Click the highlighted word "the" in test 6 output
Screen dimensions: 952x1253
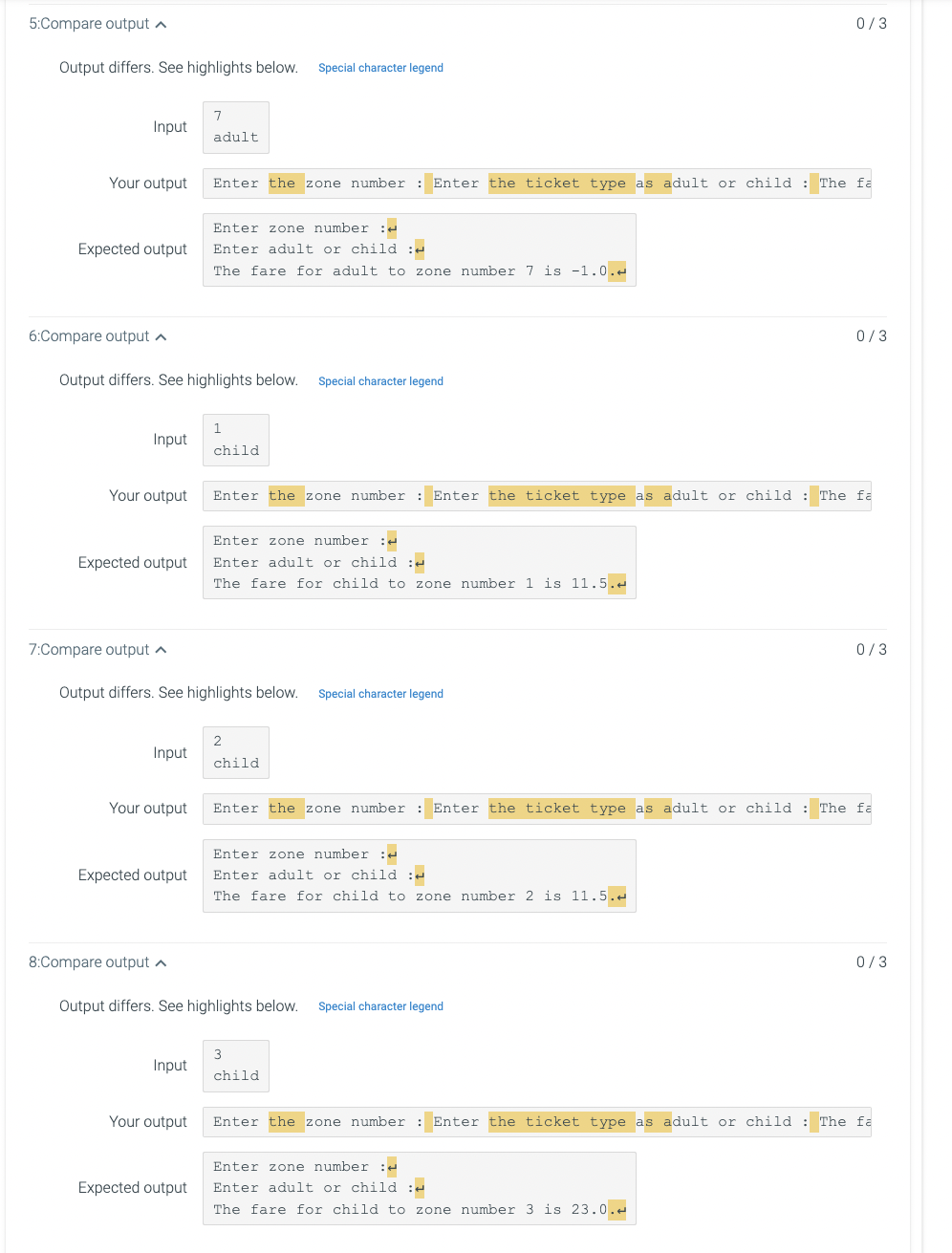[284, 495]
